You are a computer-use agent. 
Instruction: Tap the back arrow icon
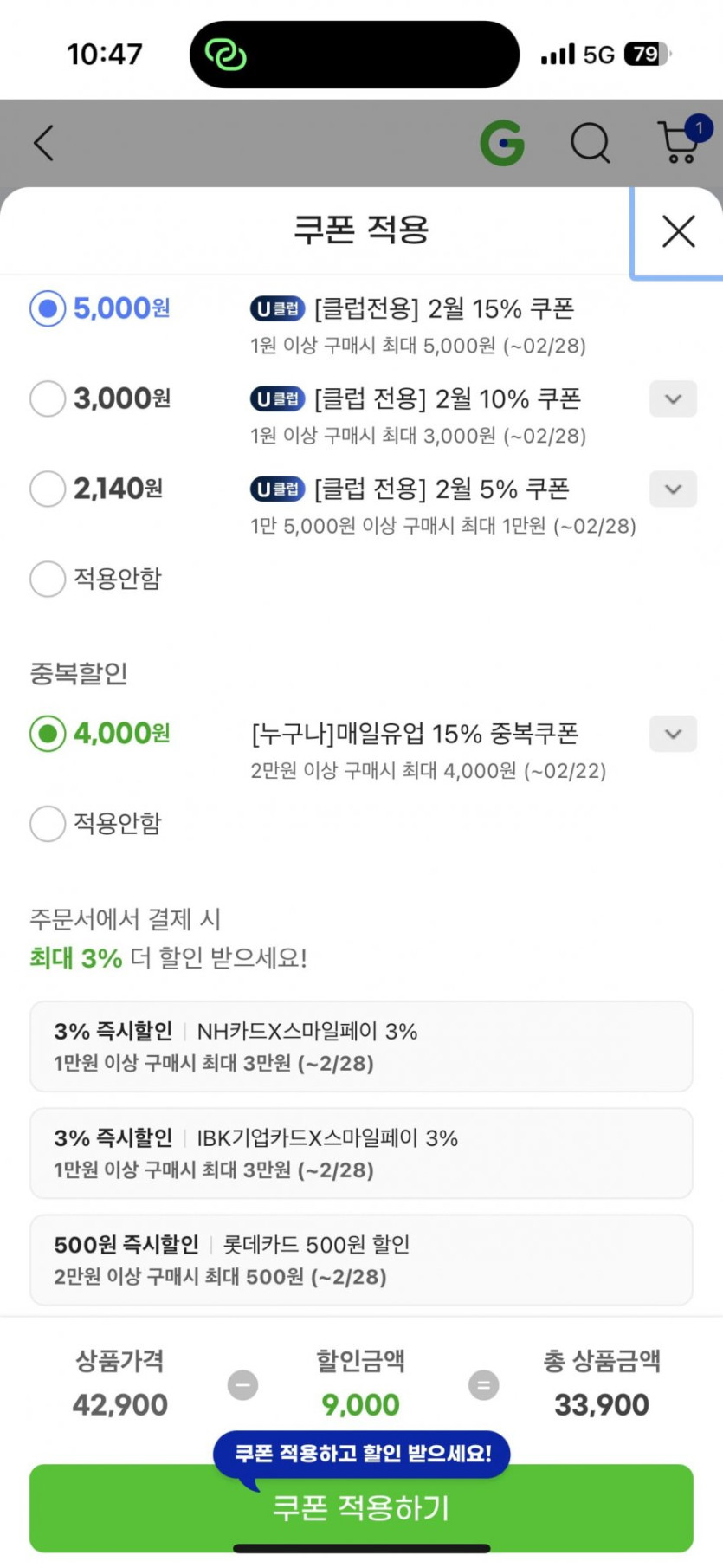tap(43, 143)
